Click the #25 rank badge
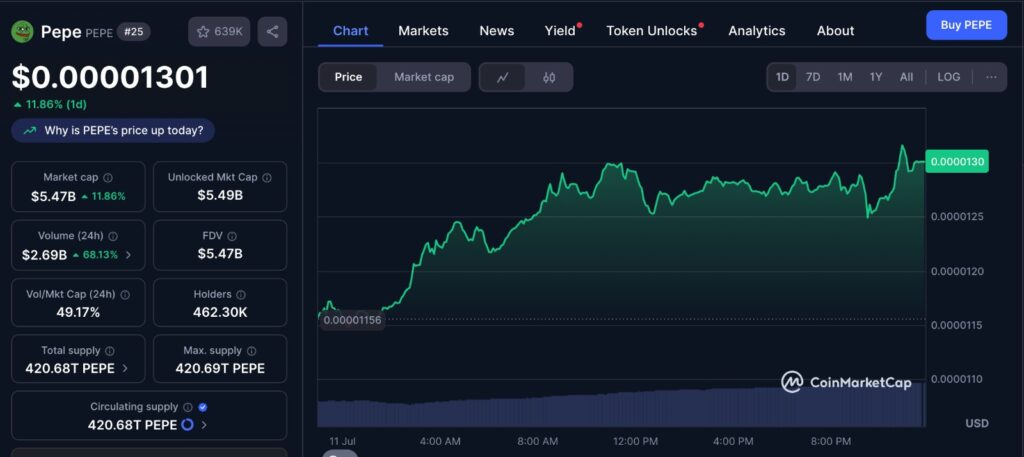The image size is (1024, 457). [x=133, y=32]
